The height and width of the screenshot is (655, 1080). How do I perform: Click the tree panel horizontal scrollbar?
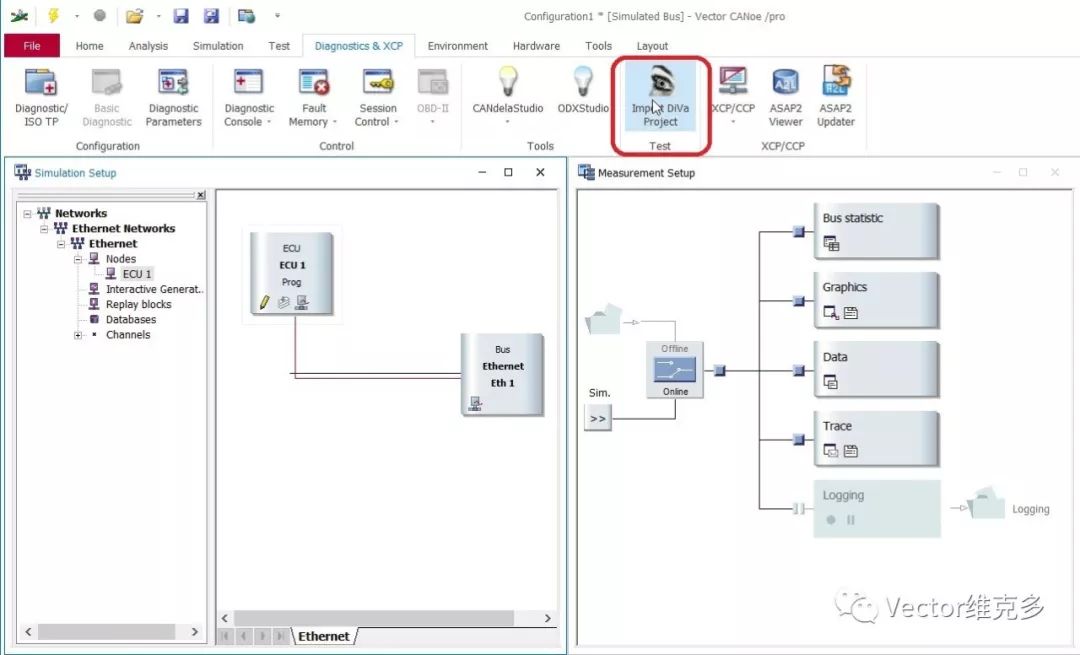click(106, 632)
